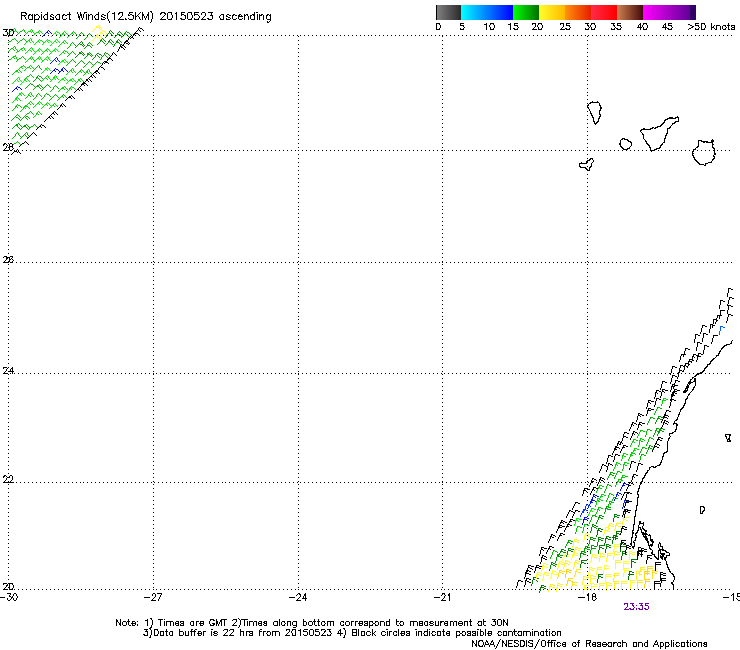Viewport: 740px width, 650px height.
Task: Click the purple 45–50 knots legend swatch
Action: coord(682,12)
